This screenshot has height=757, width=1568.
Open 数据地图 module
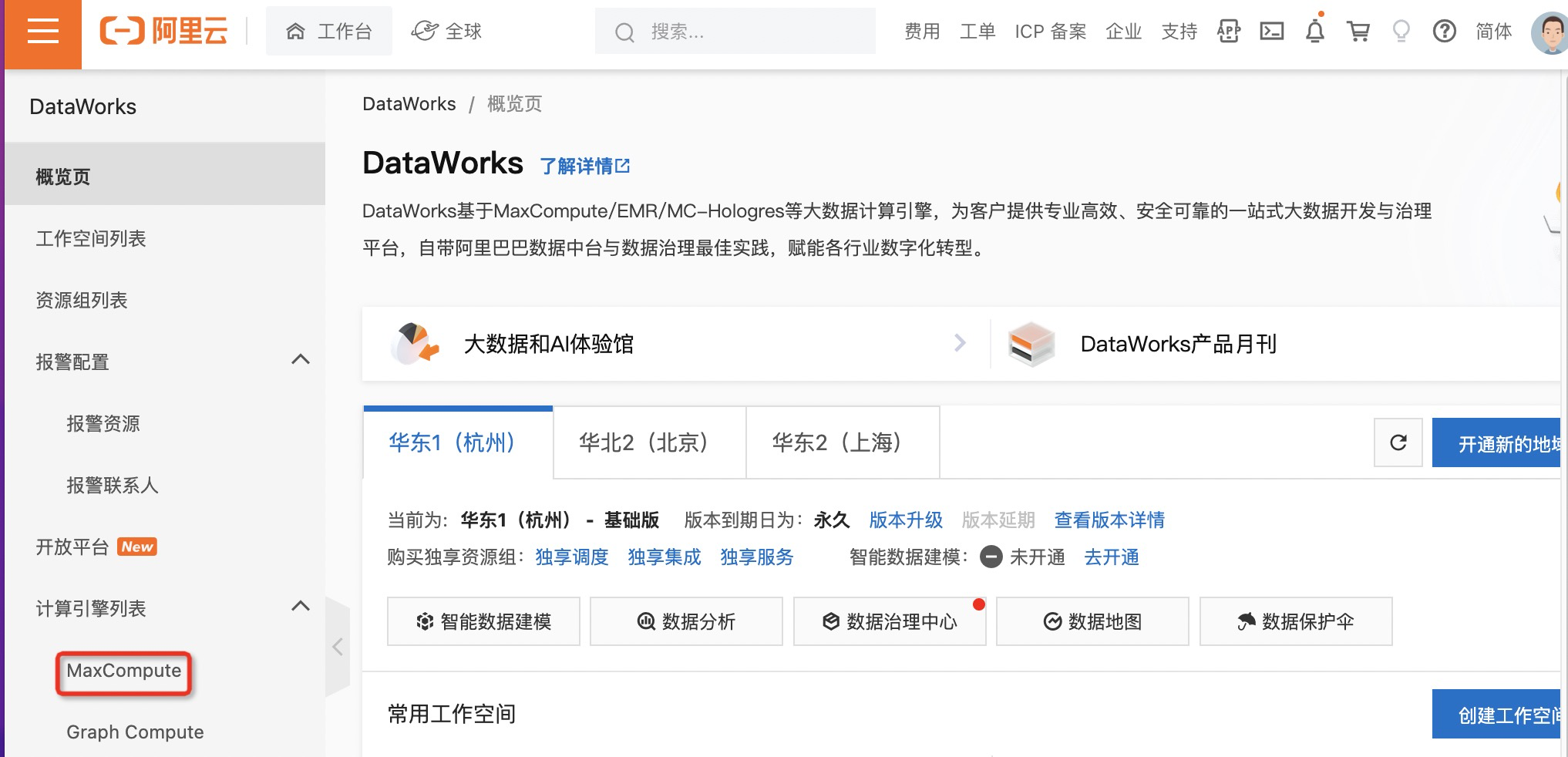pos(1092,621)
